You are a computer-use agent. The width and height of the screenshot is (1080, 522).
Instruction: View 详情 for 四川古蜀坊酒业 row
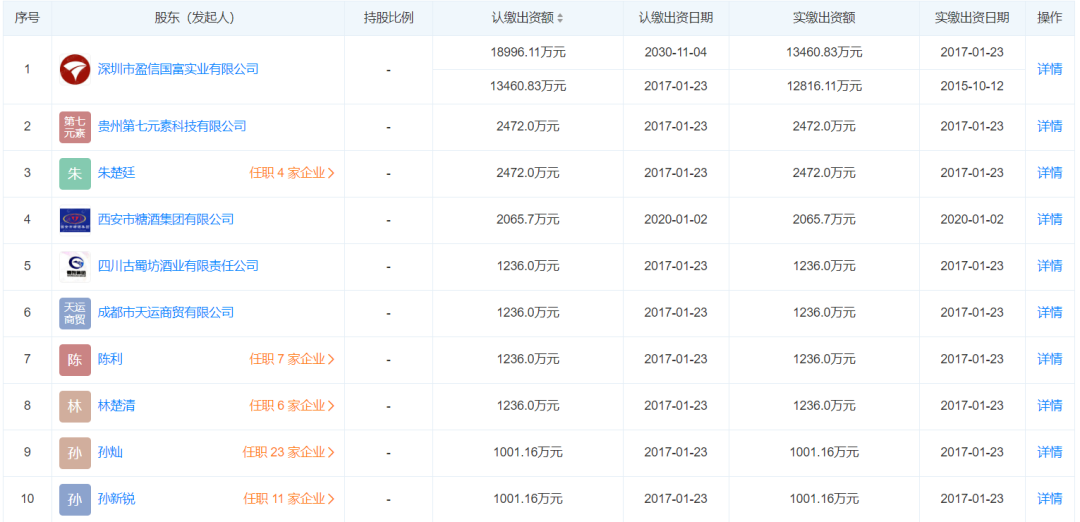point(1050,266)
